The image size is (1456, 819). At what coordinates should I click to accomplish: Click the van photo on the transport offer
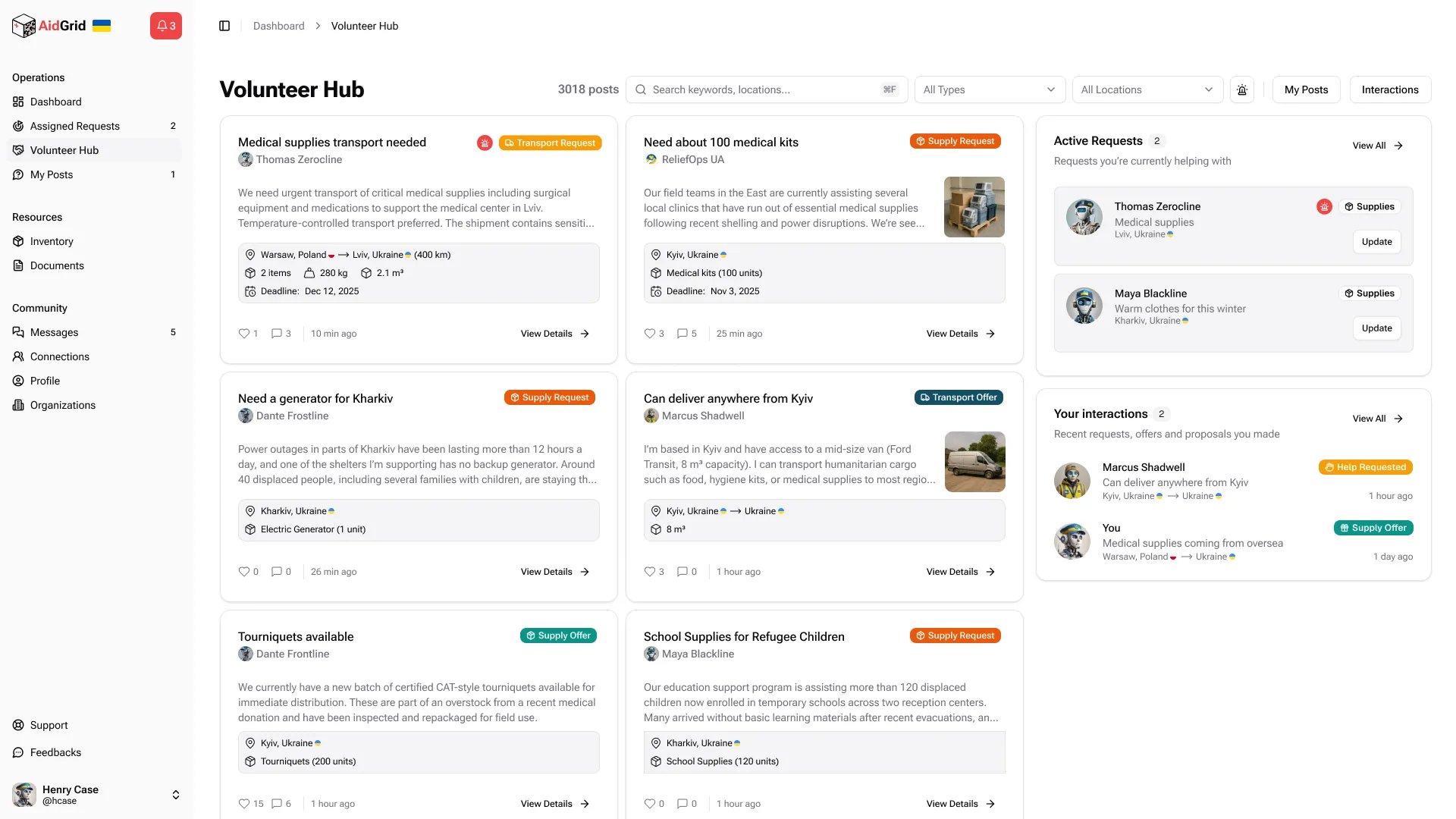[974, 461]
